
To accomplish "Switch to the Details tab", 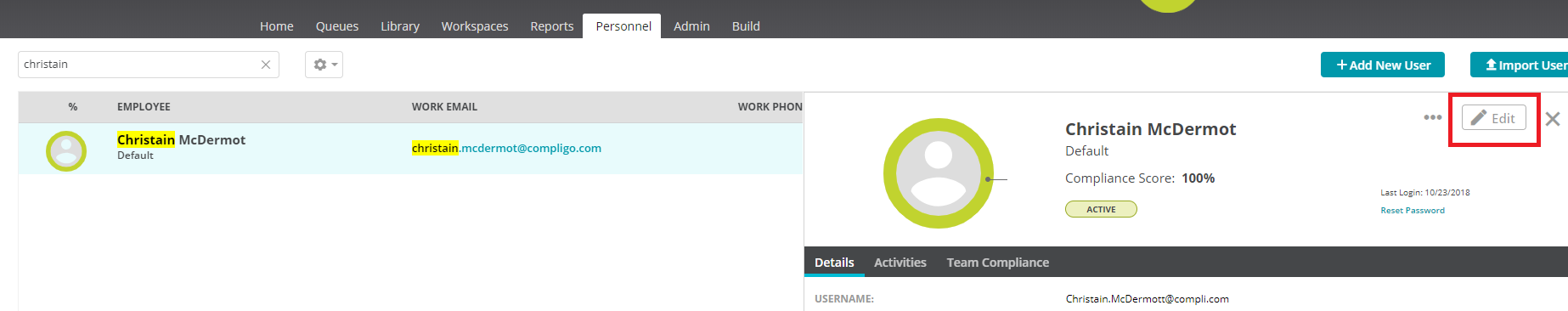I will pos(834,263).
